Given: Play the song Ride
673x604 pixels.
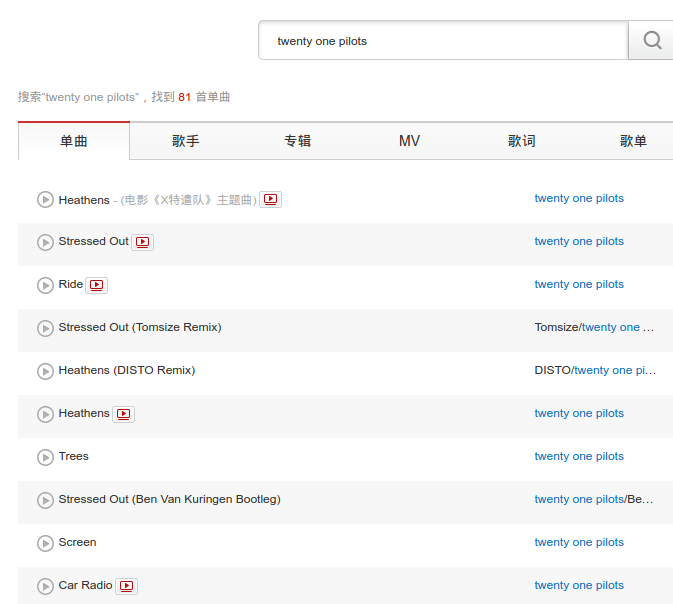Looking at the screenshot, I should [x=45, y=285].
